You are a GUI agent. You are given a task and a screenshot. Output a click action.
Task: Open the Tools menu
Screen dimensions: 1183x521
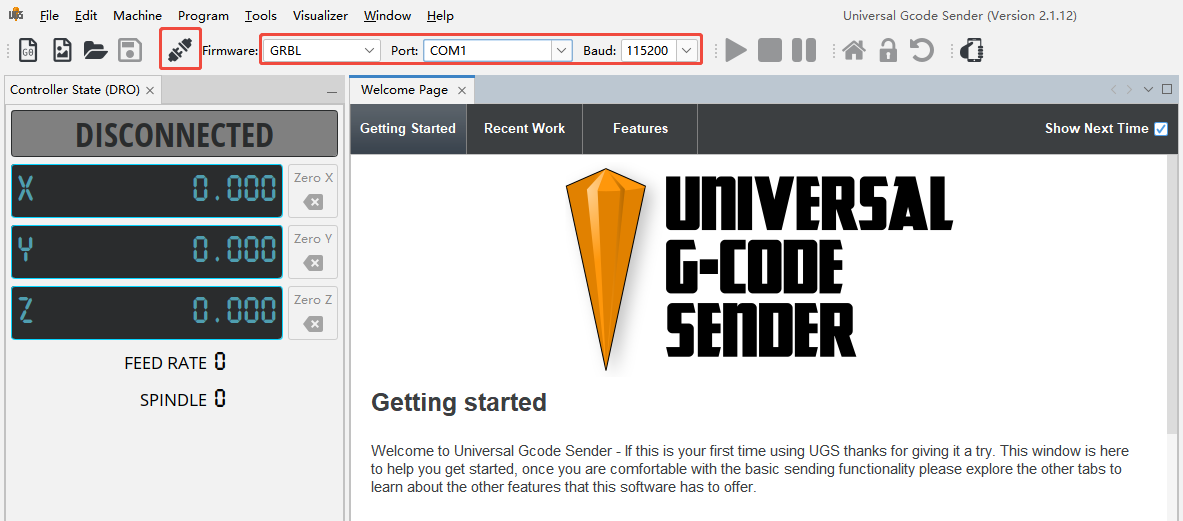261,16
